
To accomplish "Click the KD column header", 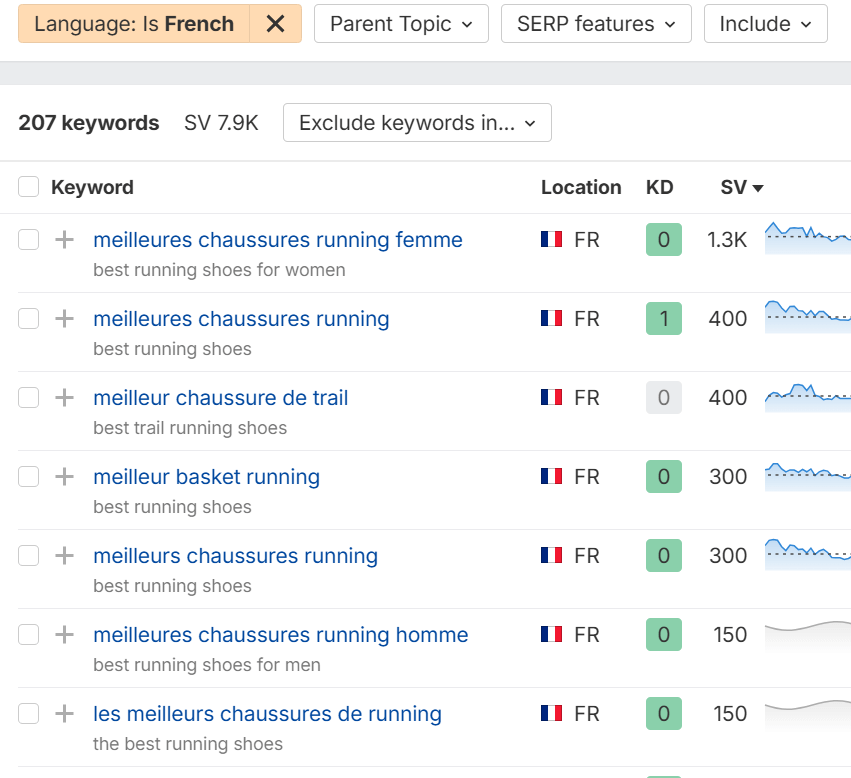I will pyautogui.click(x=659, y=187).
